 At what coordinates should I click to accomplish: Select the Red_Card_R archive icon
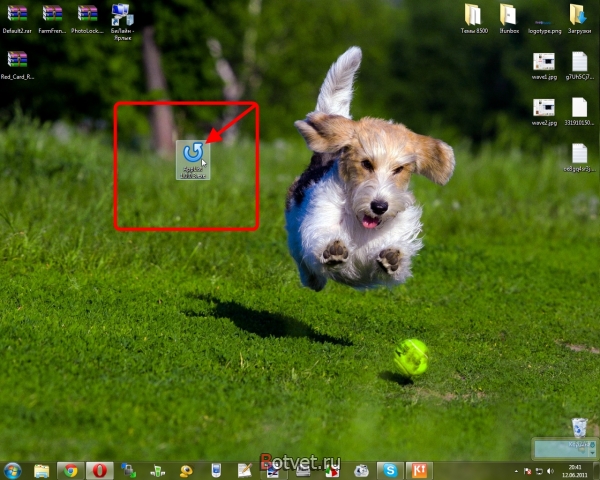coord(17,62)
